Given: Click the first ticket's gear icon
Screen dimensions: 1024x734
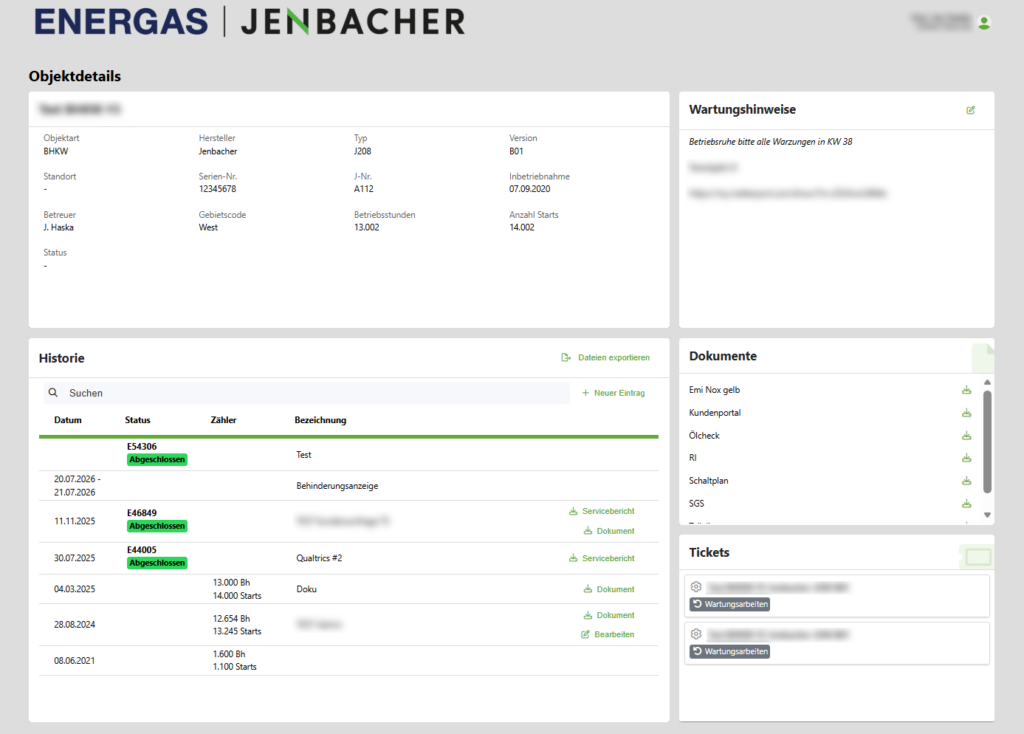Looking at the screenshot, I should (x=696, y=586).
